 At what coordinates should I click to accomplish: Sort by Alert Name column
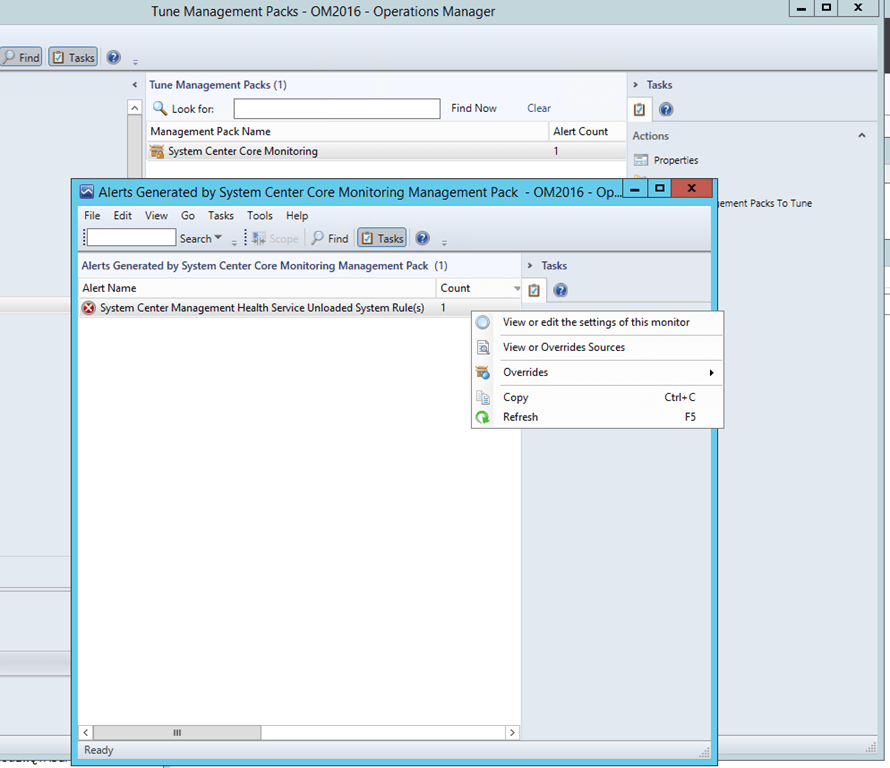(257, 288)
